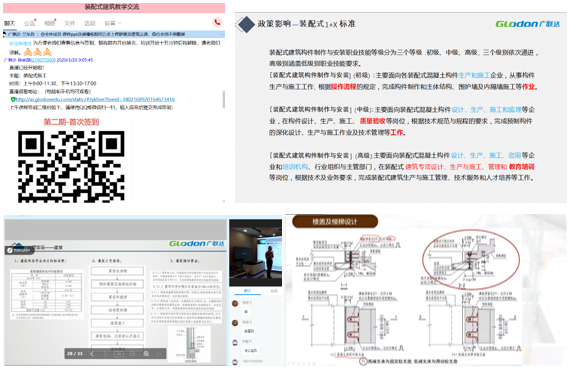Open the 活动 tab
The height and width of the screenshot is (373, 576).
tap(89, 23)
